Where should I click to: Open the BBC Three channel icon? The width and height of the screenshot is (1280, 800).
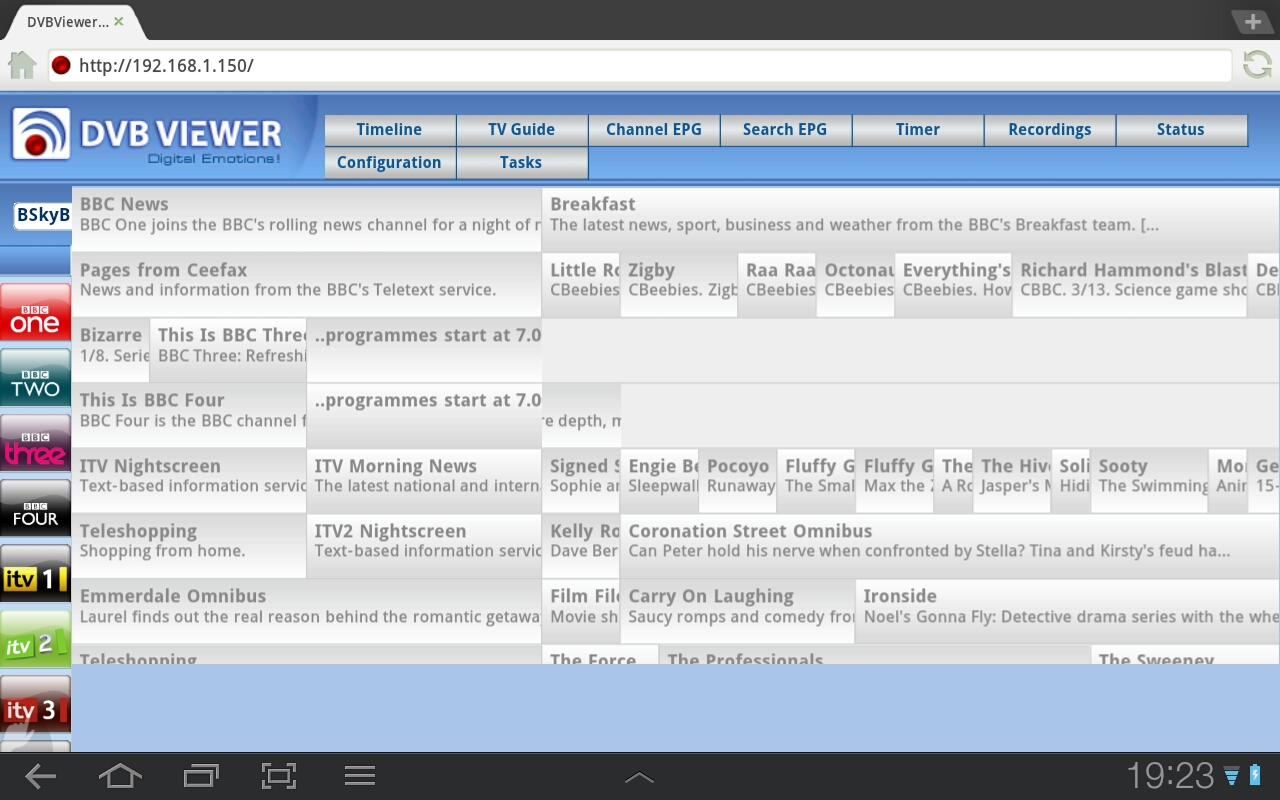point(35,442)
